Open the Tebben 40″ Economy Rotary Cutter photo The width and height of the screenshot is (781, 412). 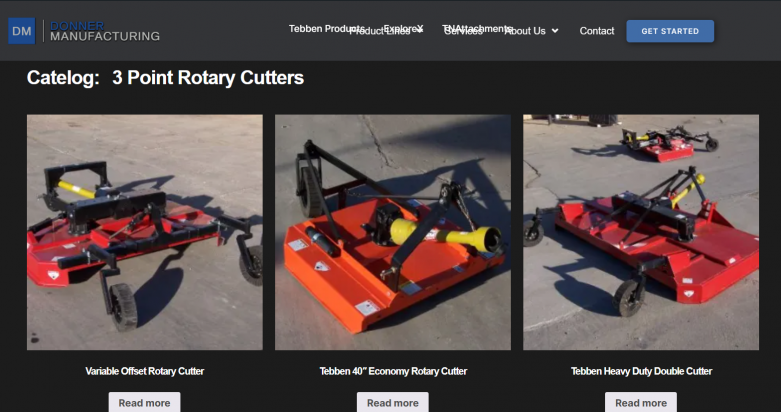tap(392, 232)
